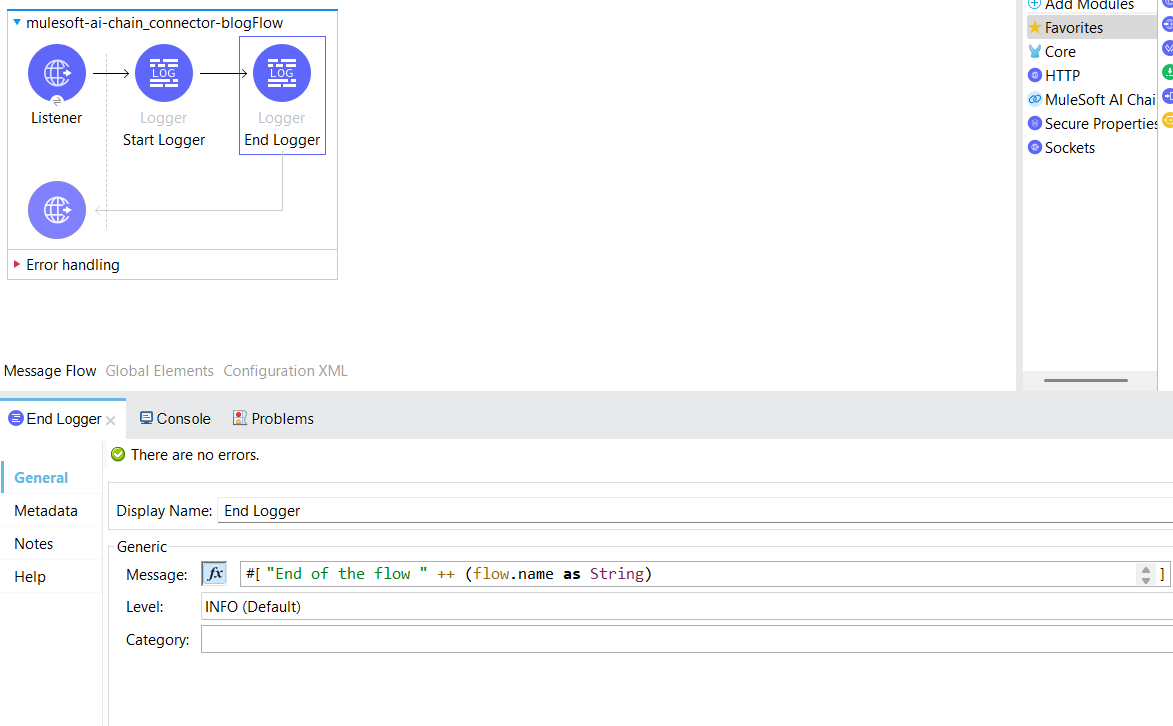Collapse the mulesoft-ai-chain_connector-blogFlow triangle

[16, 22]
